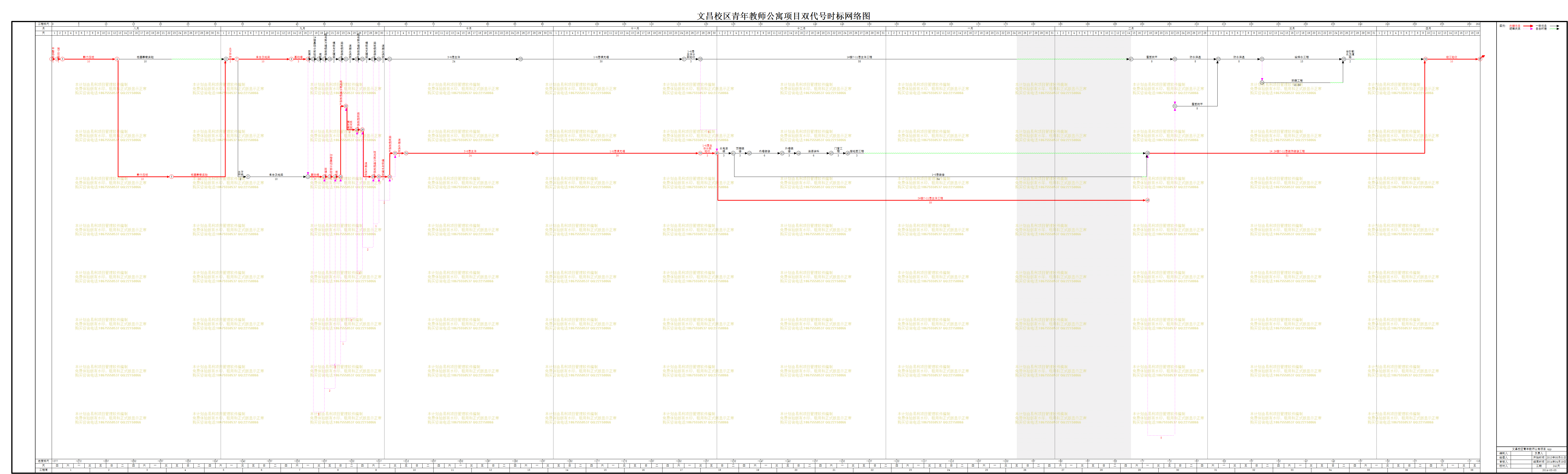Viewport: 1568px width, 474px height.
Task: Select node 50 before 防水保温
Action: click(1175, 59)
